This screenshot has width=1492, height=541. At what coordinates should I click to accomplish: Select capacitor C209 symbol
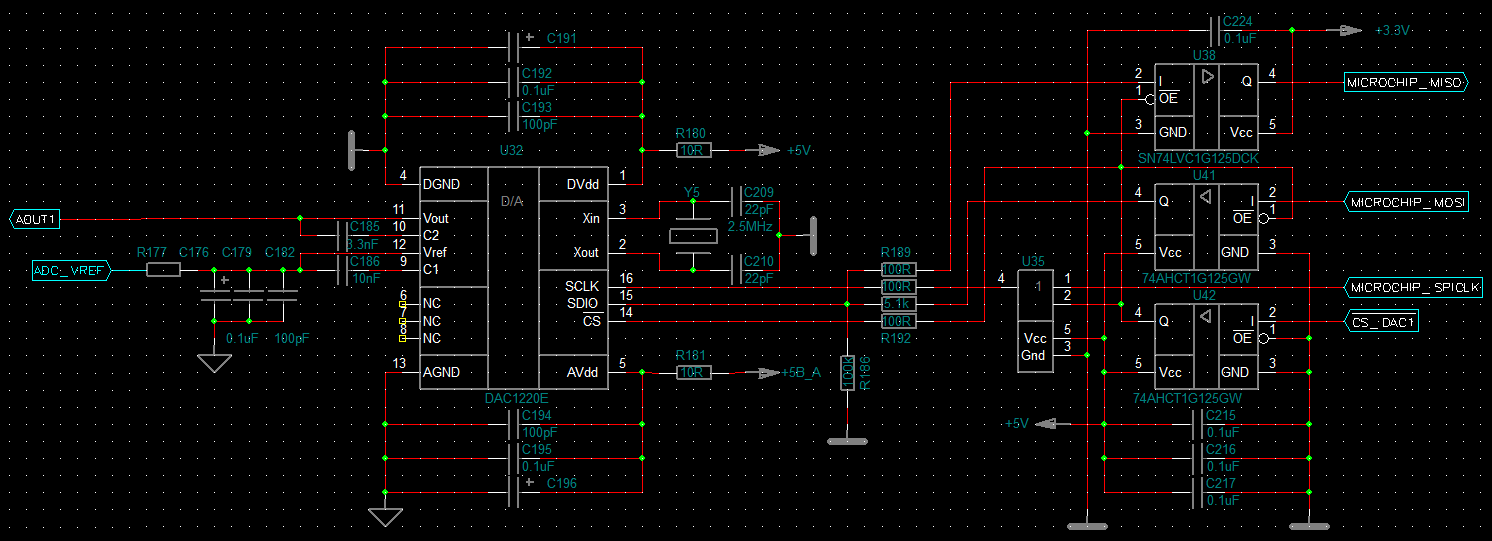[x=736, y=201]
